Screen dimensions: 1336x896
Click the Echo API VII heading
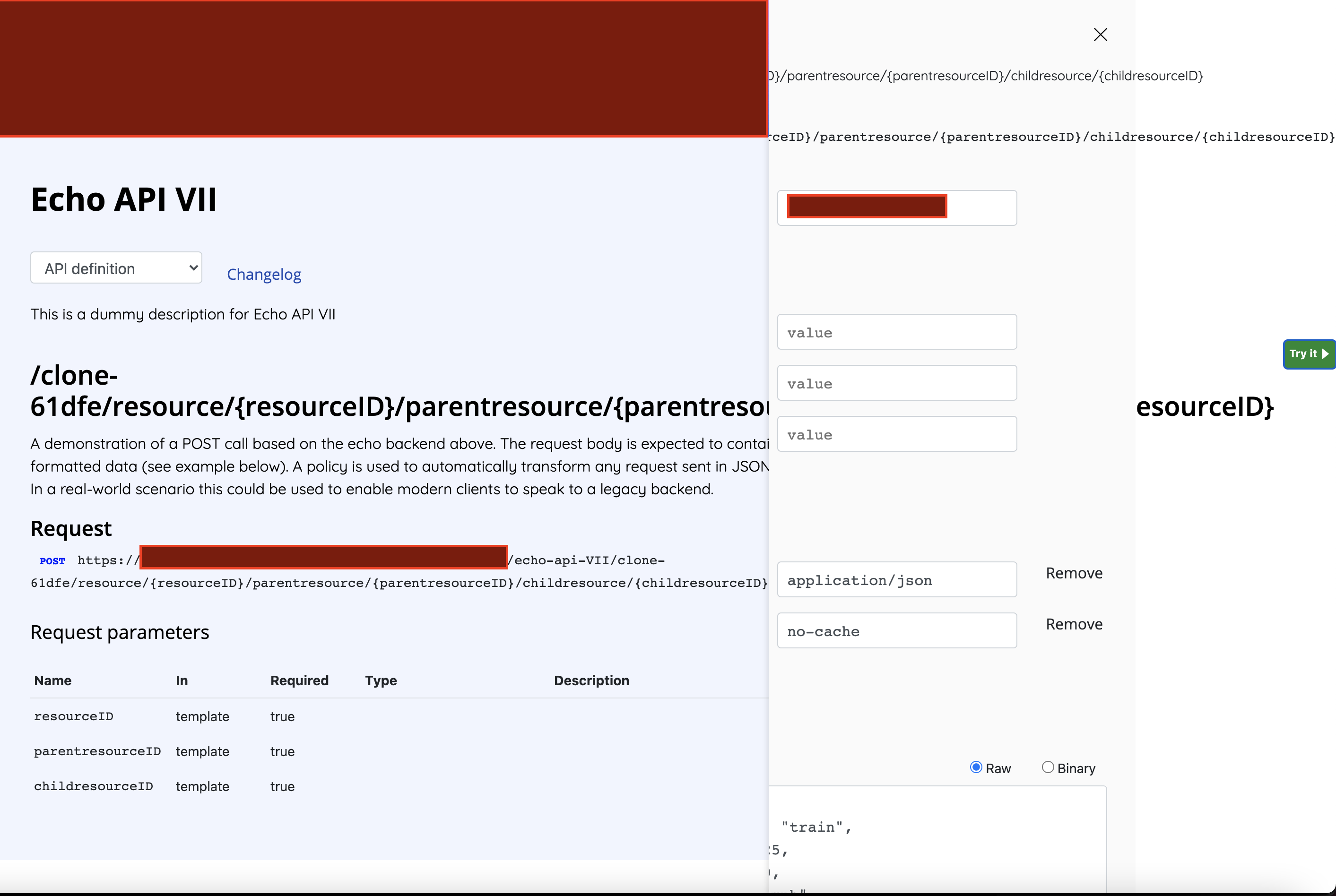[x=123, y=199]
